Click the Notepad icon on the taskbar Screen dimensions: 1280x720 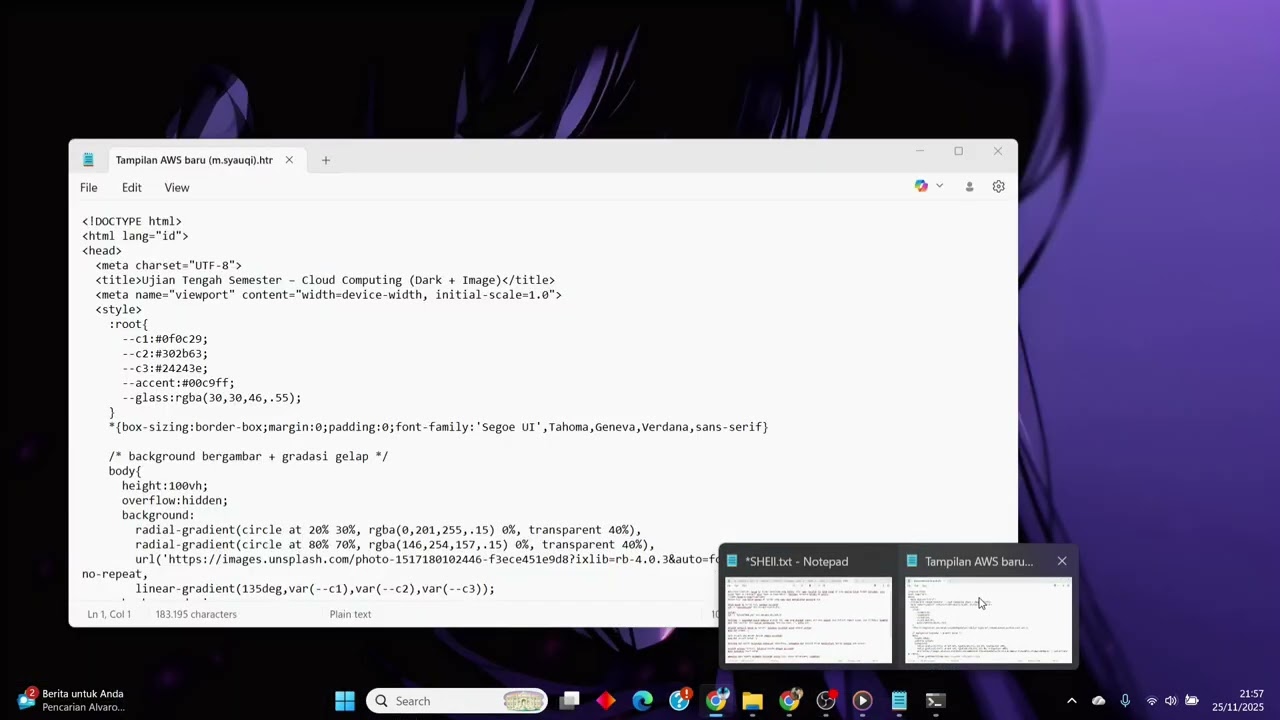pos(899,701)
